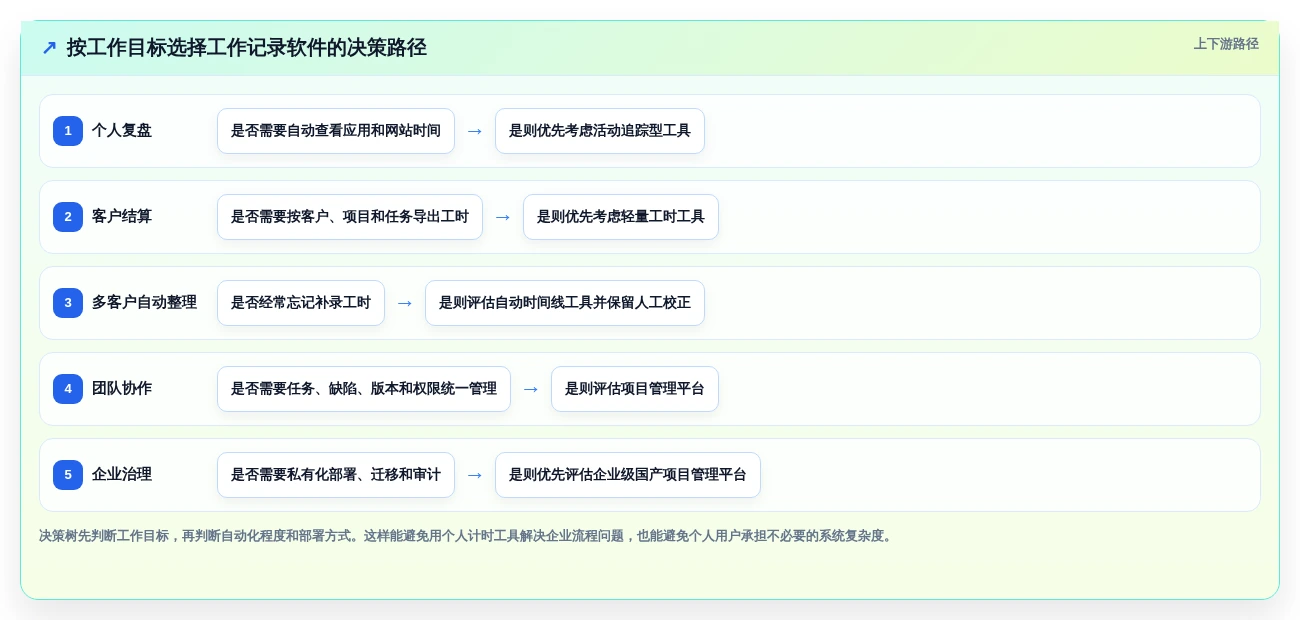Screen dimensions: 1300x620
Task: Select the 多客户自动整理 row label
Action: pos(144,303)
